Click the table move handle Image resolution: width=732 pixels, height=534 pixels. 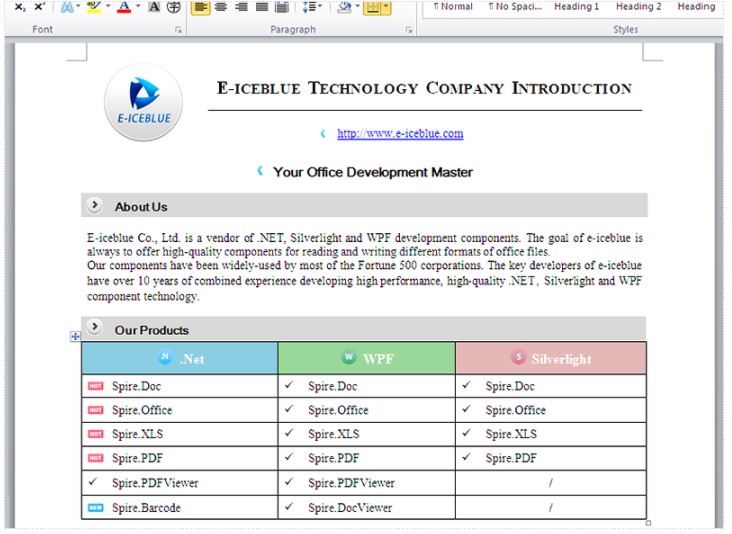[x=75, y=336]
